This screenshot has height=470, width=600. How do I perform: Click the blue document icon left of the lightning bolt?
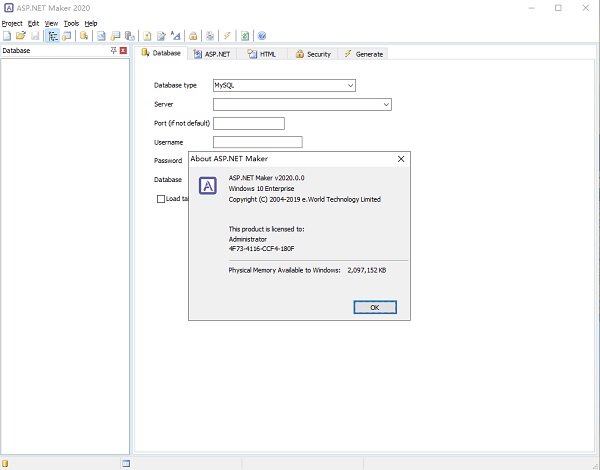(210, 36)
